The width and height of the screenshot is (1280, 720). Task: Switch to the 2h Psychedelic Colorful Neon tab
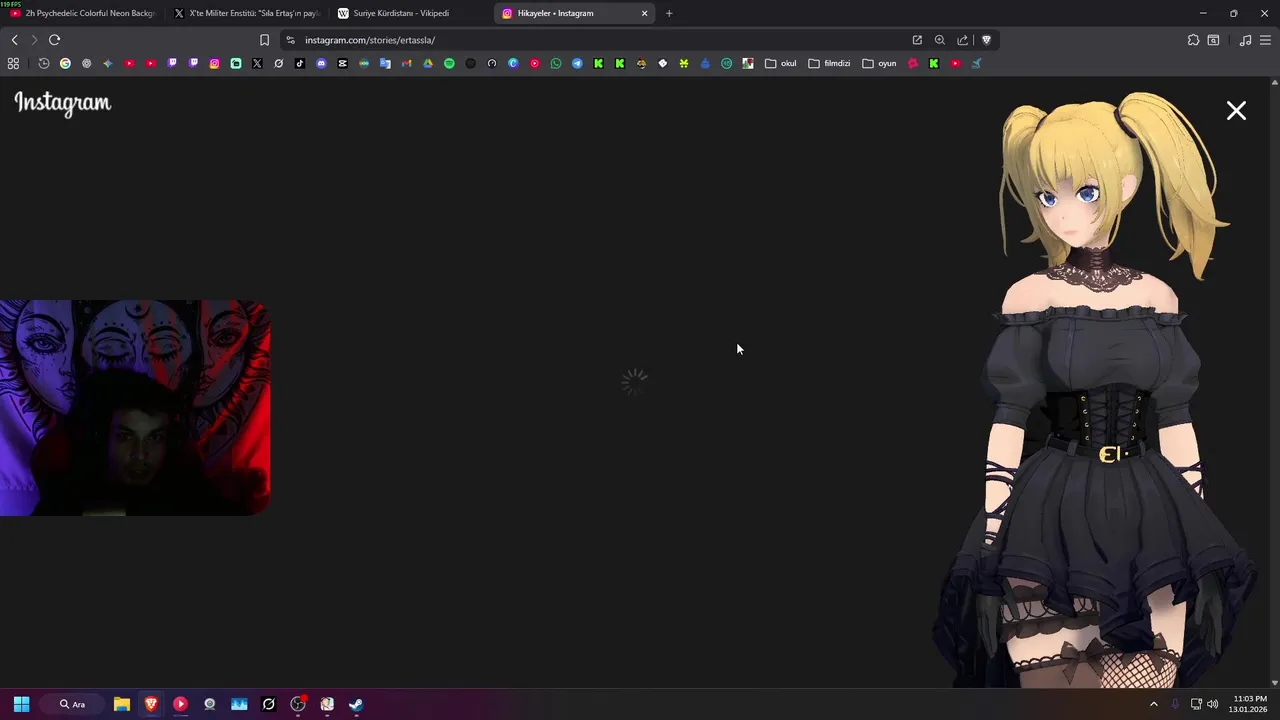(x=83, y=13)
